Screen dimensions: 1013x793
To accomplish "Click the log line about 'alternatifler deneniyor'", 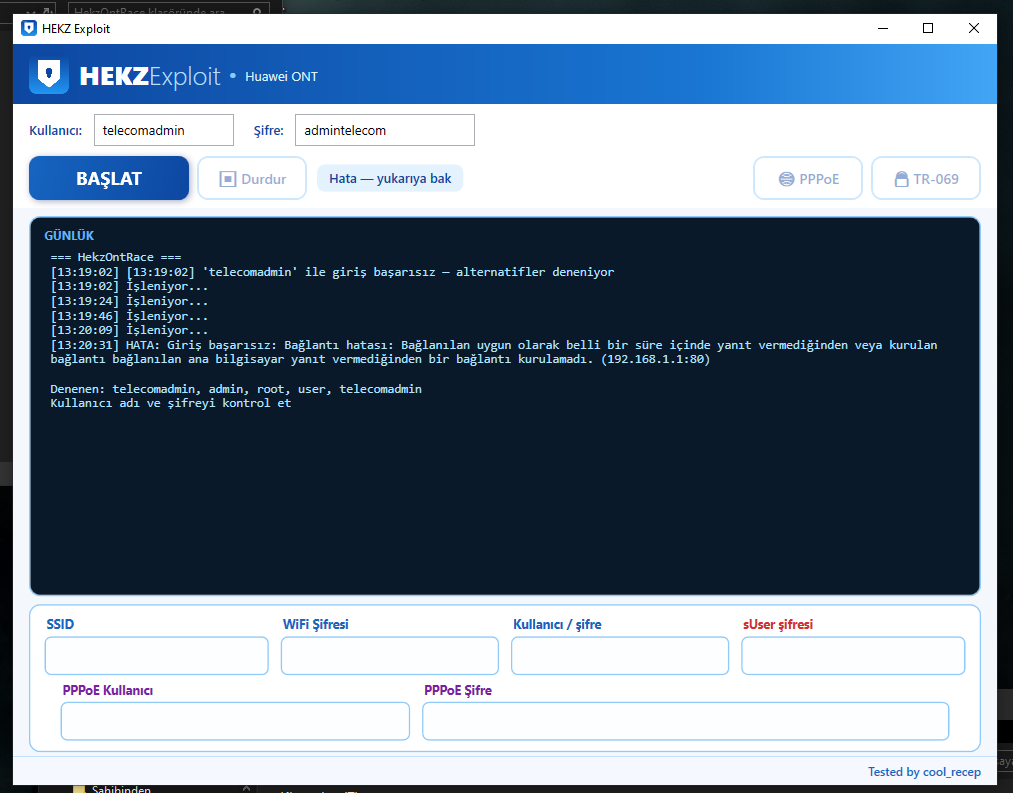I will [x=332, y=272].
